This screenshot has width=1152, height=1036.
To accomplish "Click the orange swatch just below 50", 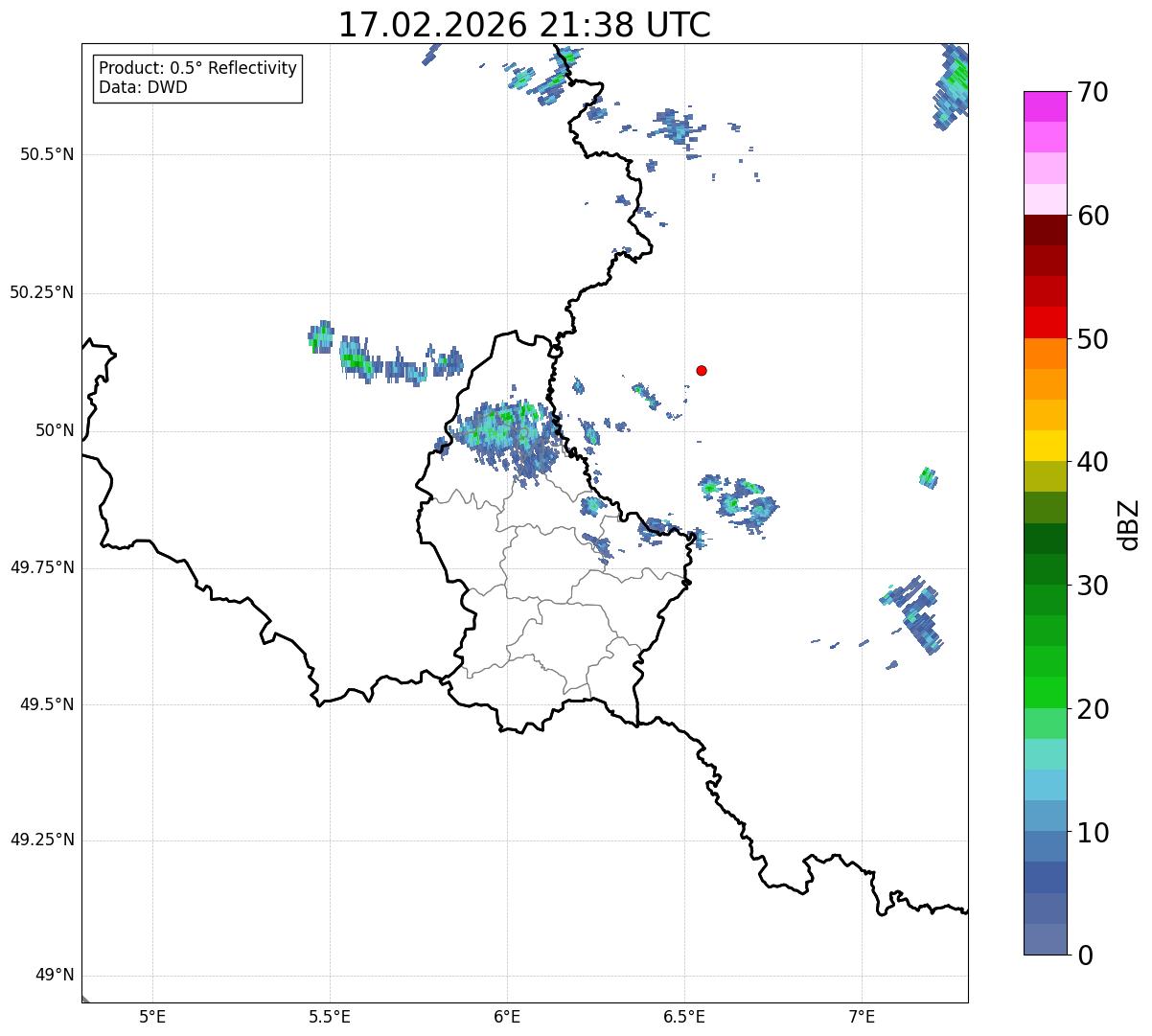I will click(1045, 354).
